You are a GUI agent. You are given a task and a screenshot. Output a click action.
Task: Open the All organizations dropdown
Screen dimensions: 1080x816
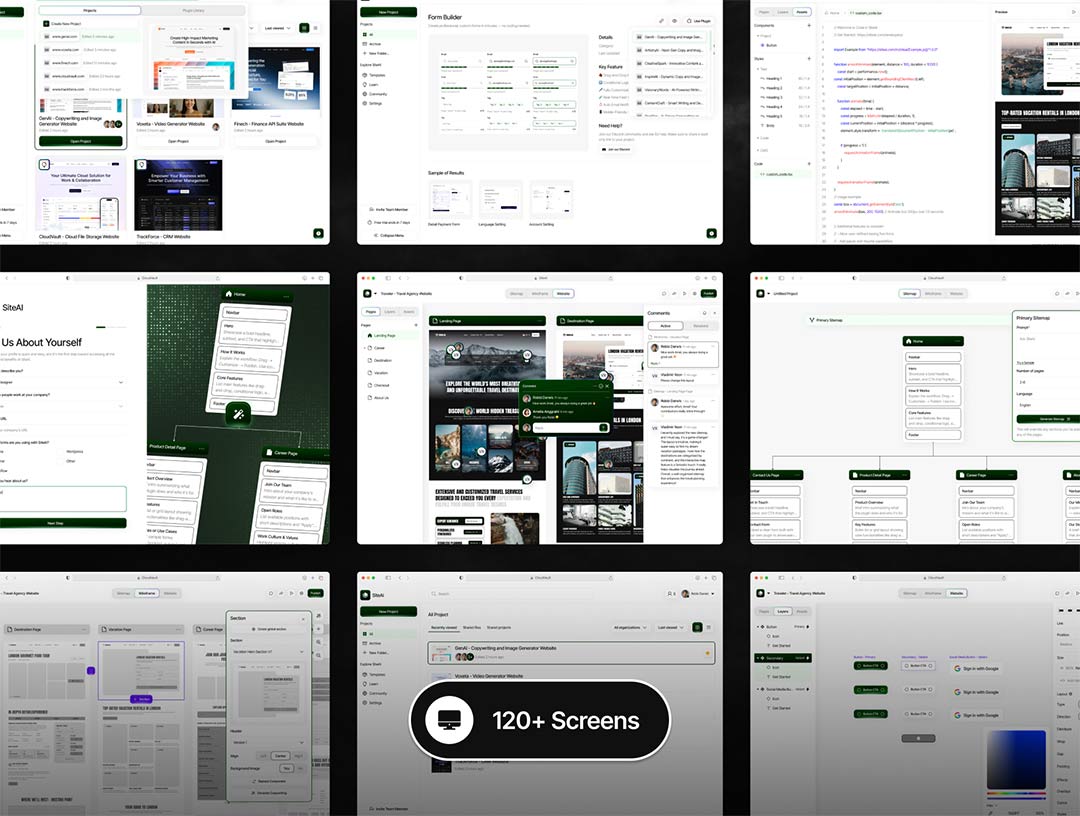[628, 627]
